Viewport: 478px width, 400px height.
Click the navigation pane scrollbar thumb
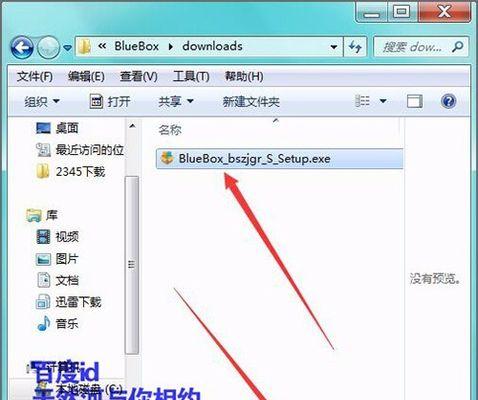tap(132, 265)
